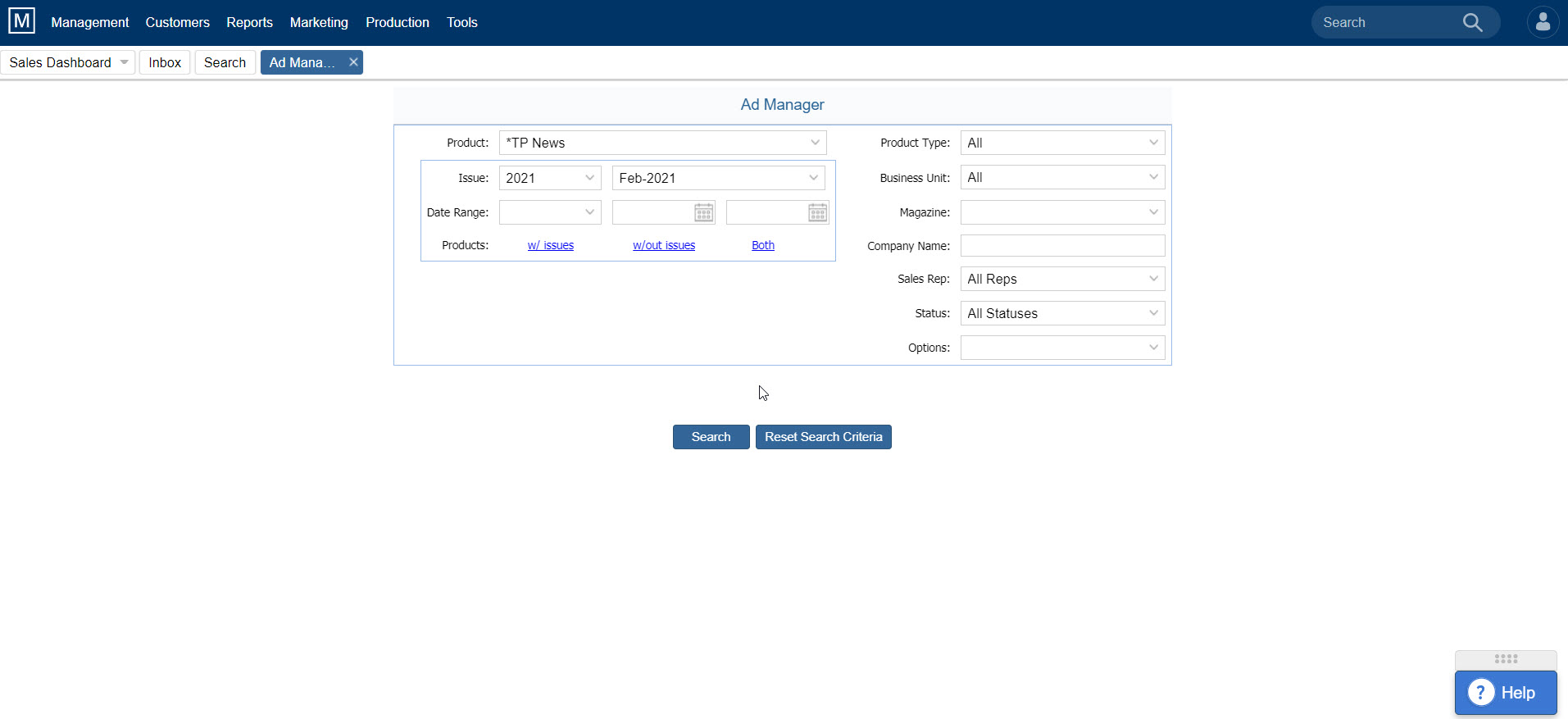Screen dimensions: 1568x719
Task: Expand the Status dropdown
Action: point(1062,313)
